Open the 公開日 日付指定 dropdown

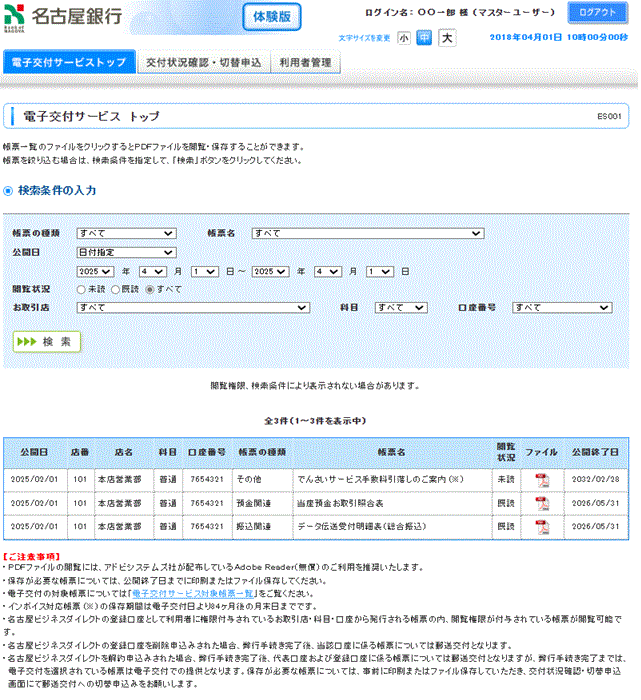[126, 253]
